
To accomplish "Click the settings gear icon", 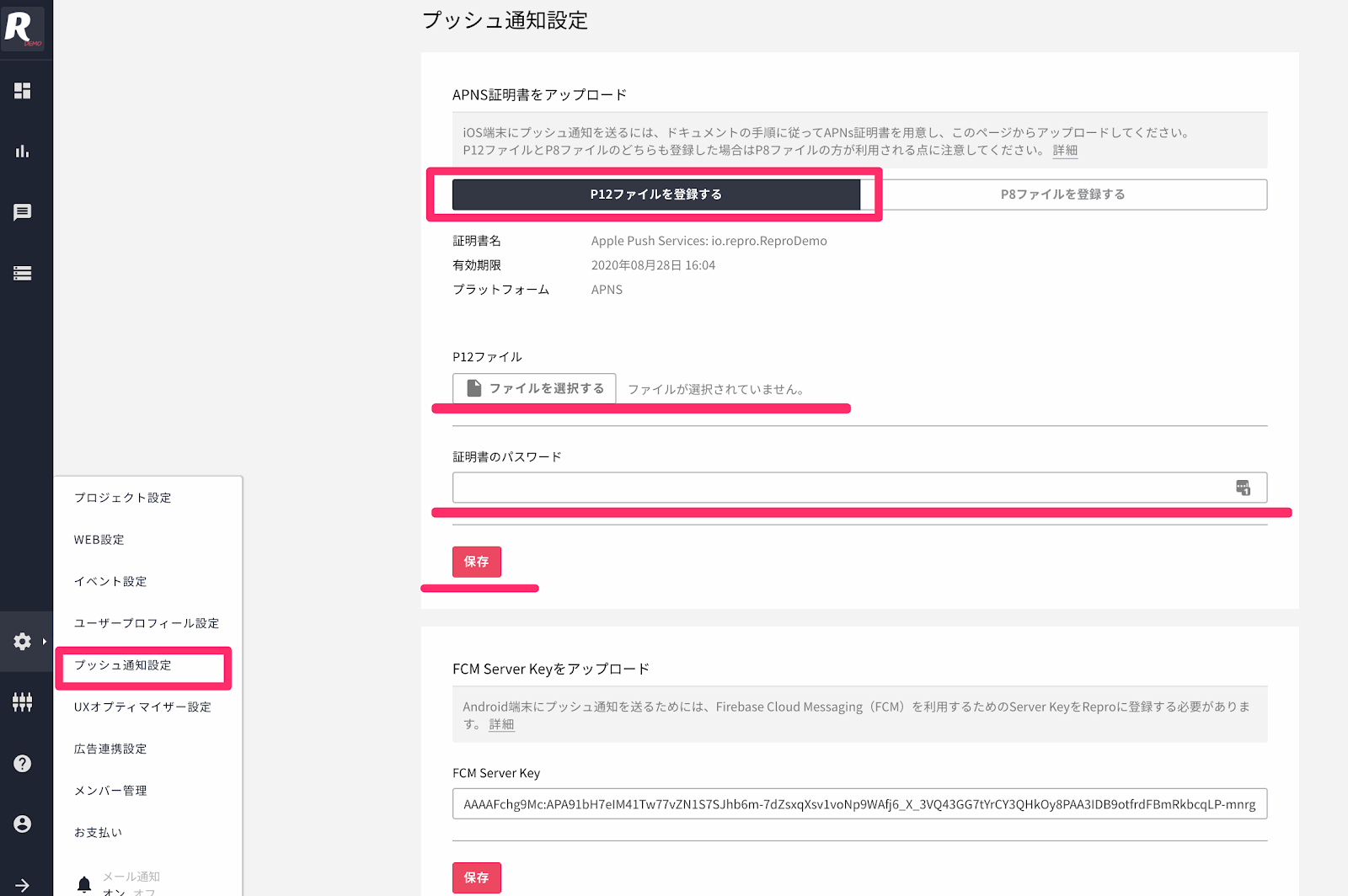I will [x=23, y=642].
